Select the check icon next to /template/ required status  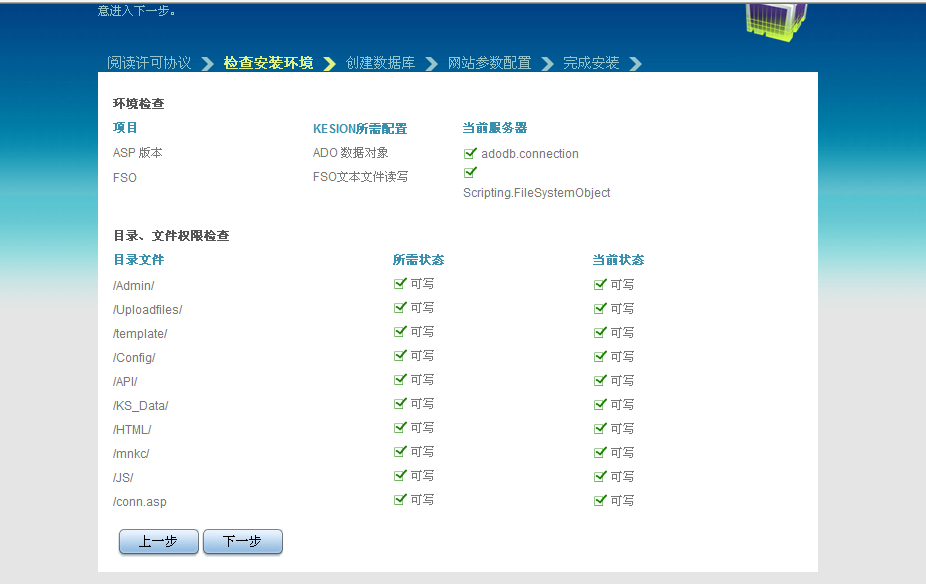(x=400, y=331)
